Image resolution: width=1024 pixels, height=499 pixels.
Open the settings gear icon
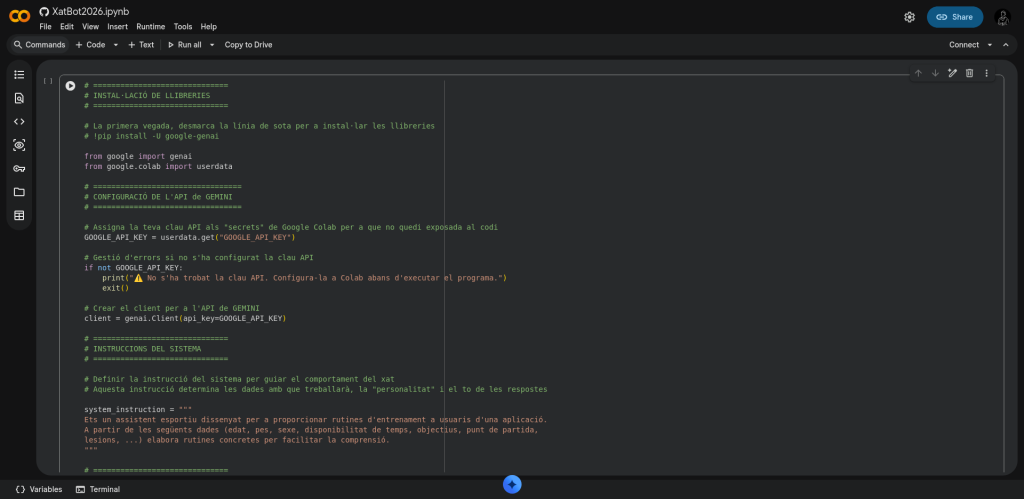click(x=909, y=17)
